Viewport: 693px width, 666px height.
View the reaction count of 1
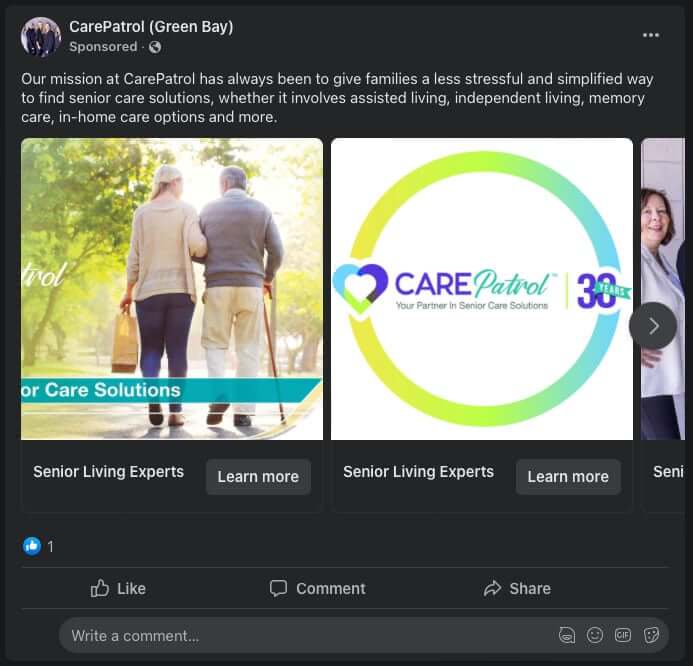tap(50, 546)
